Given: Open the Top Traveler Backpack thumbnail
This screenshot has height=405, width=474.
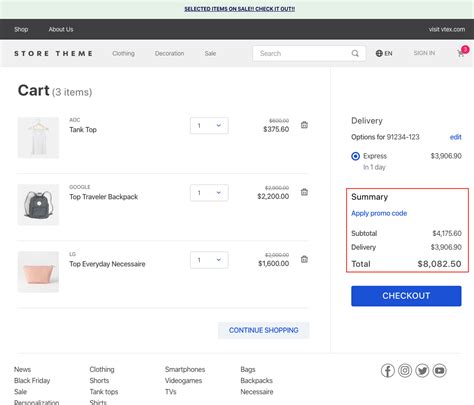Looking at the screenshot, I should click(38, 205).
